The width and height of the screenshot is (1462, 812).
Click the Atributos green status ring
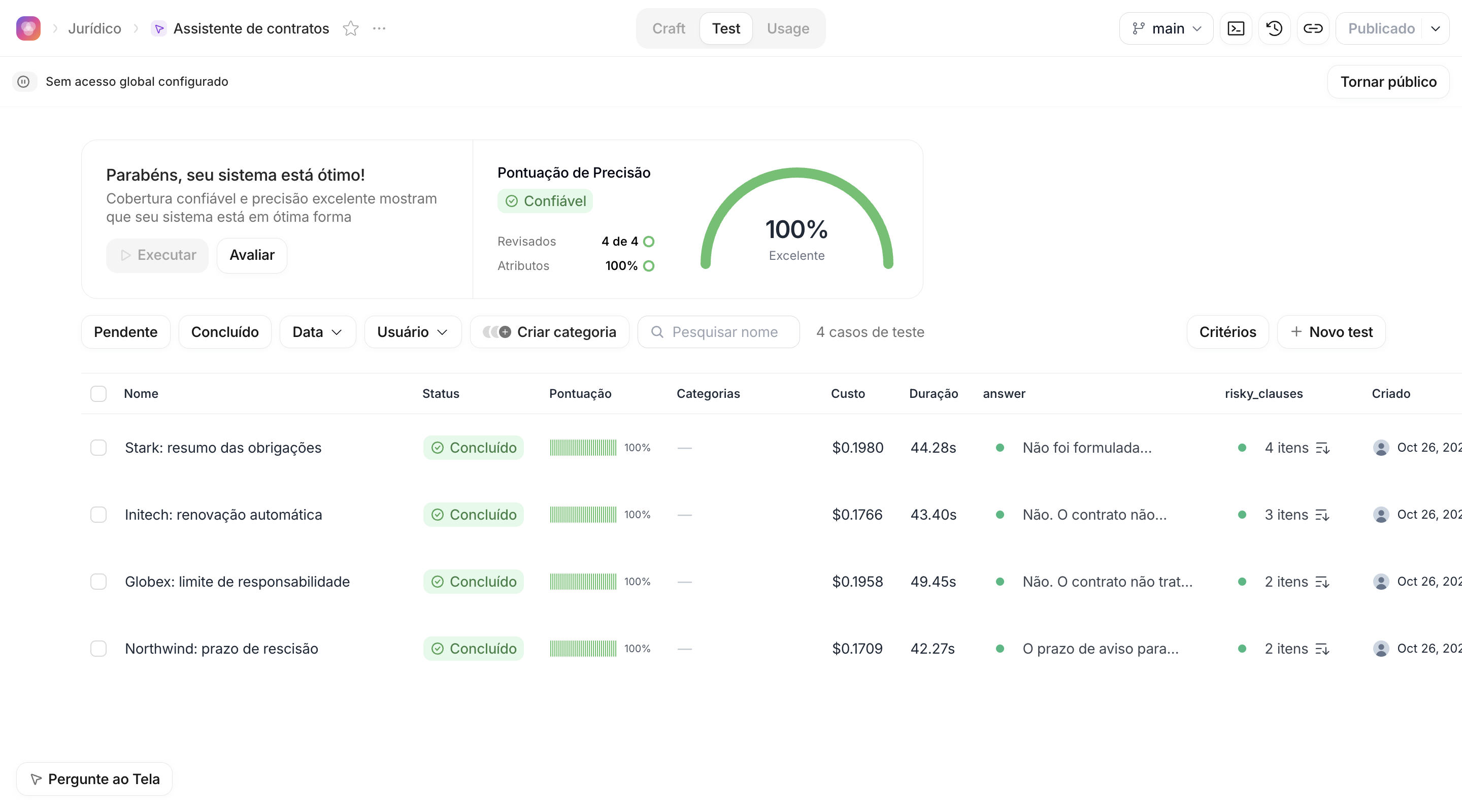click(649, 266)
